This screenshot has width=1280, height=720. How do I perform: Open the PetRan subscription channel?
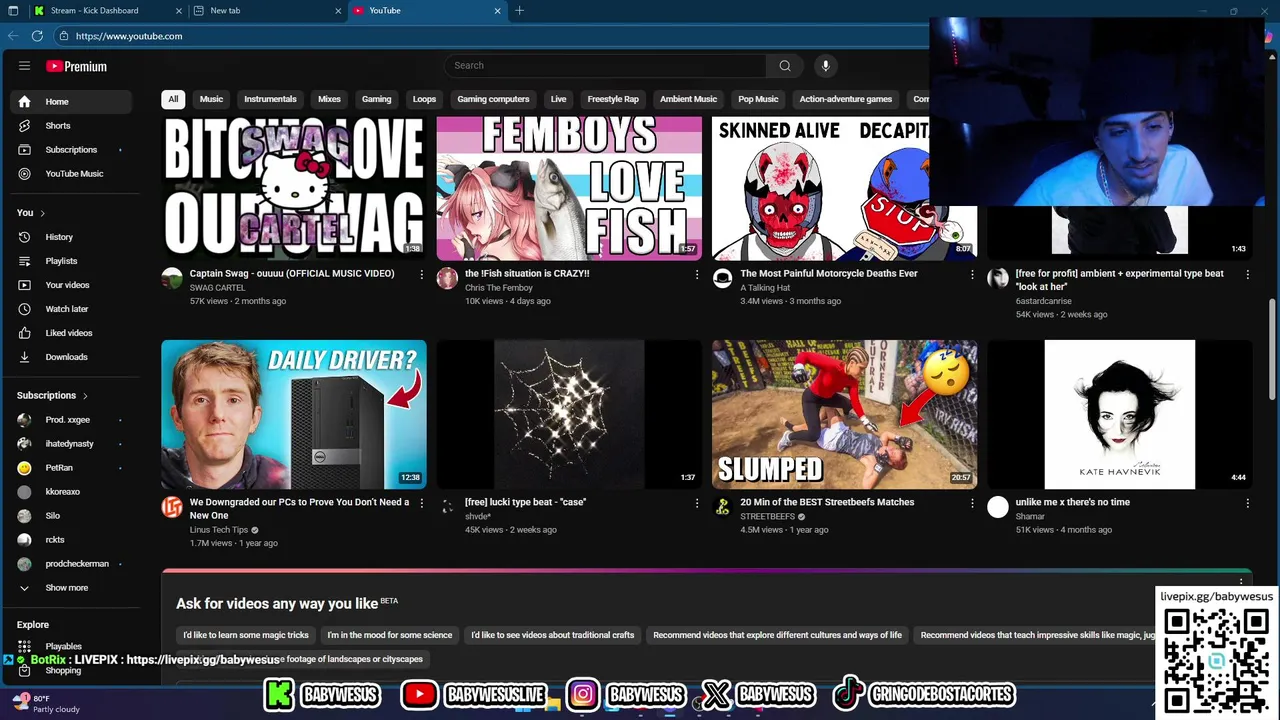point(71,468)
